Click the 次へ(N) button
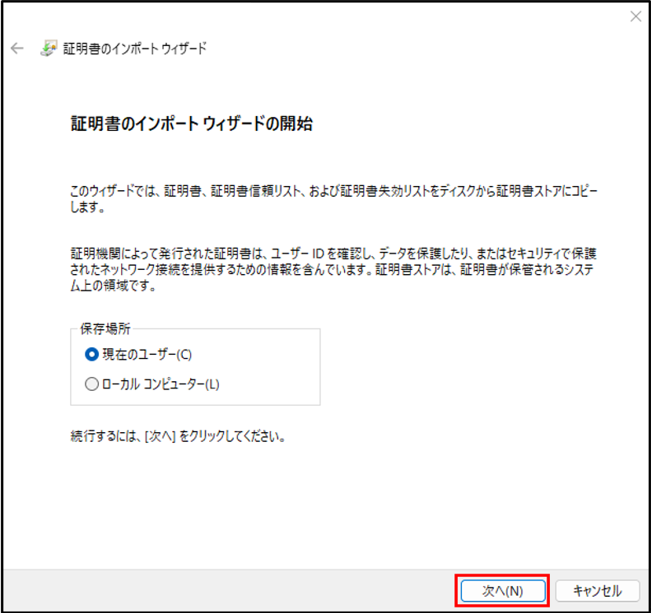Screen dimensions: 651x613 (503, 591)
